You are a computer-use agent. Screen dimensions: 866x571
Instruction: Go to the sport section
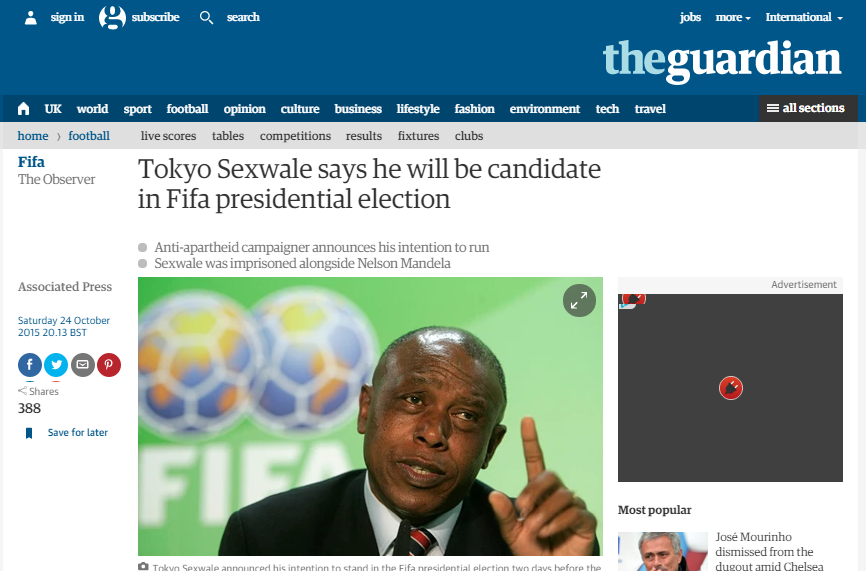tap(138, 109)
